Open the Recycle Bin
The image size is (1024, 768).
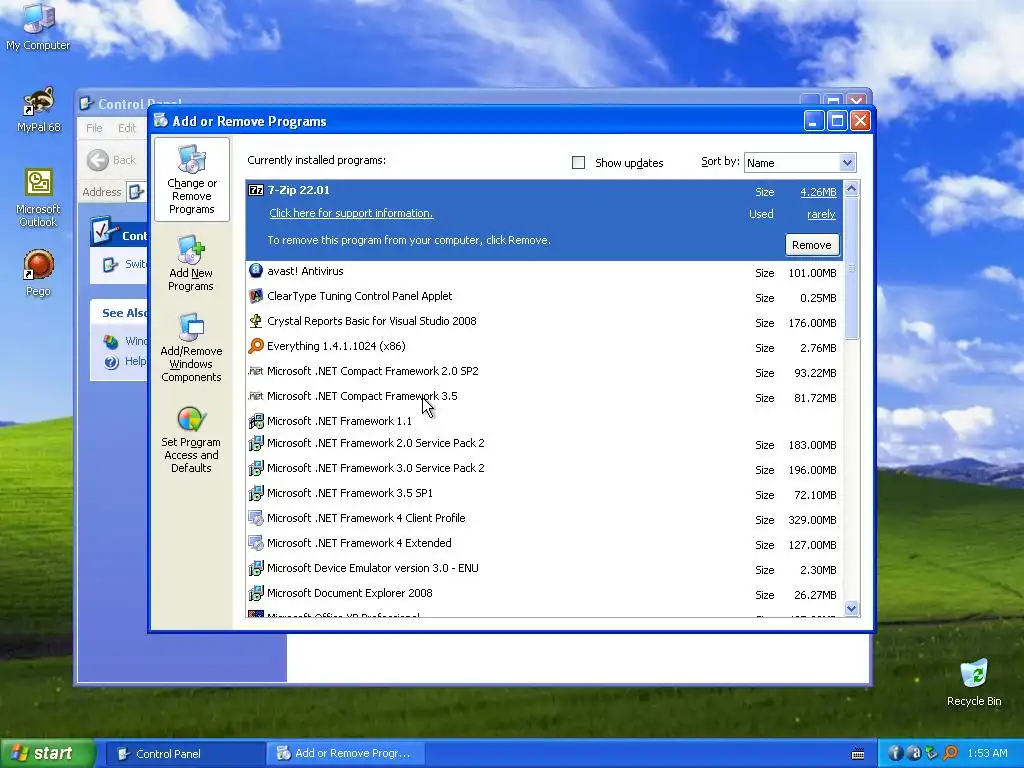(x=974, y=682)
